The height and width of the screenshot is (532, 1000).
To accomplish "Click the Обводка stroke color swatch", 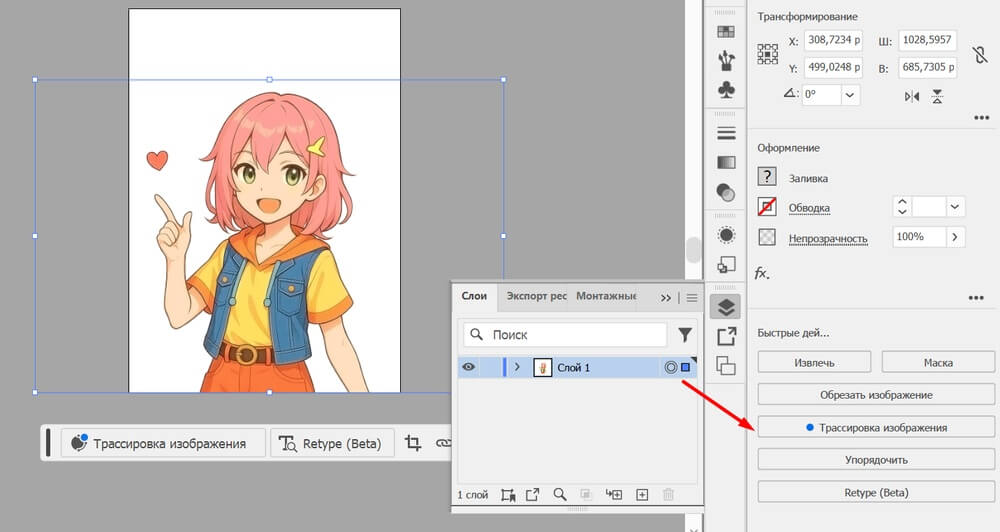I will (767, 207).
